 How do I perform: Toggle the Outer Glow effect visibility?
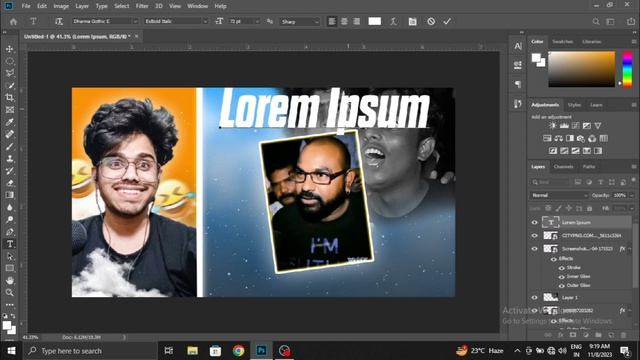[x=562, y=286]
